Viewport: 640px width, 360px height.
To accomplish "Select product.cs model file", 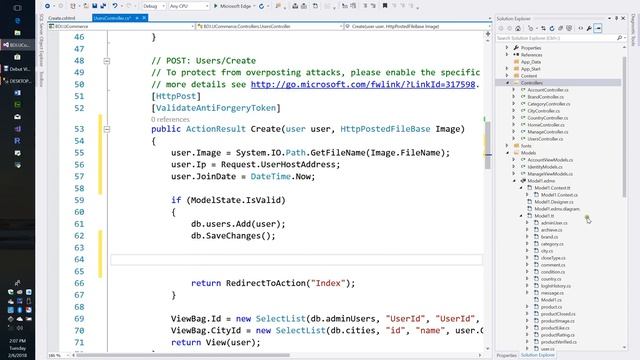I will [x=551, y=307].
